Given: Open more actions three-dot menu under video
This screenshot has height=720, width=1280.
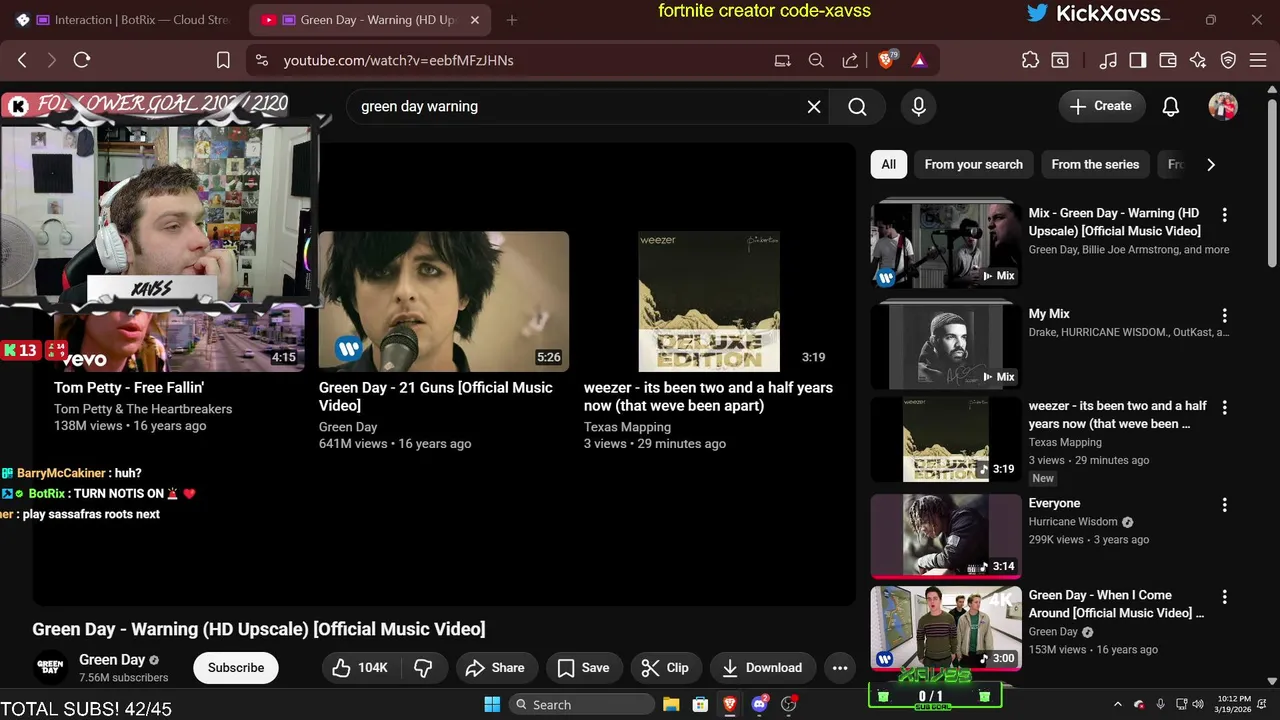Looking at the screenshot, I should coord(840,668).
